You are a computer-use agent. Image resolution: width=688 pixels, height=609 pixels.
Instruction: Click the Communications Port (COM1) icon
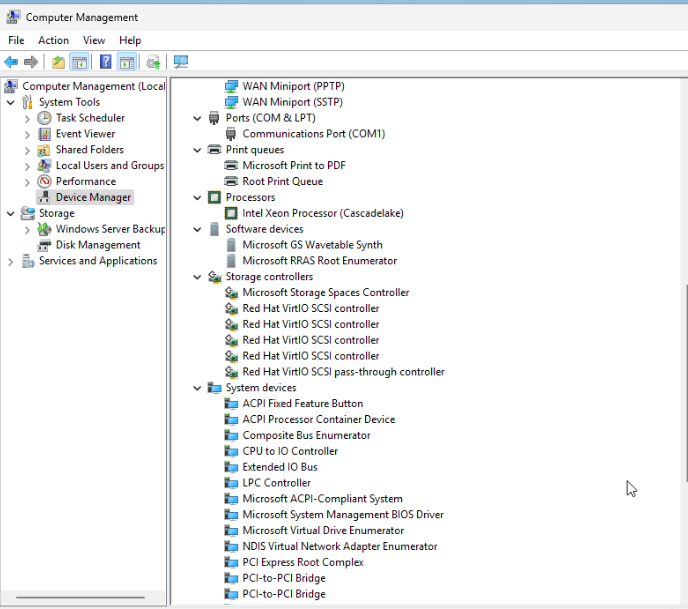point(232,134)
